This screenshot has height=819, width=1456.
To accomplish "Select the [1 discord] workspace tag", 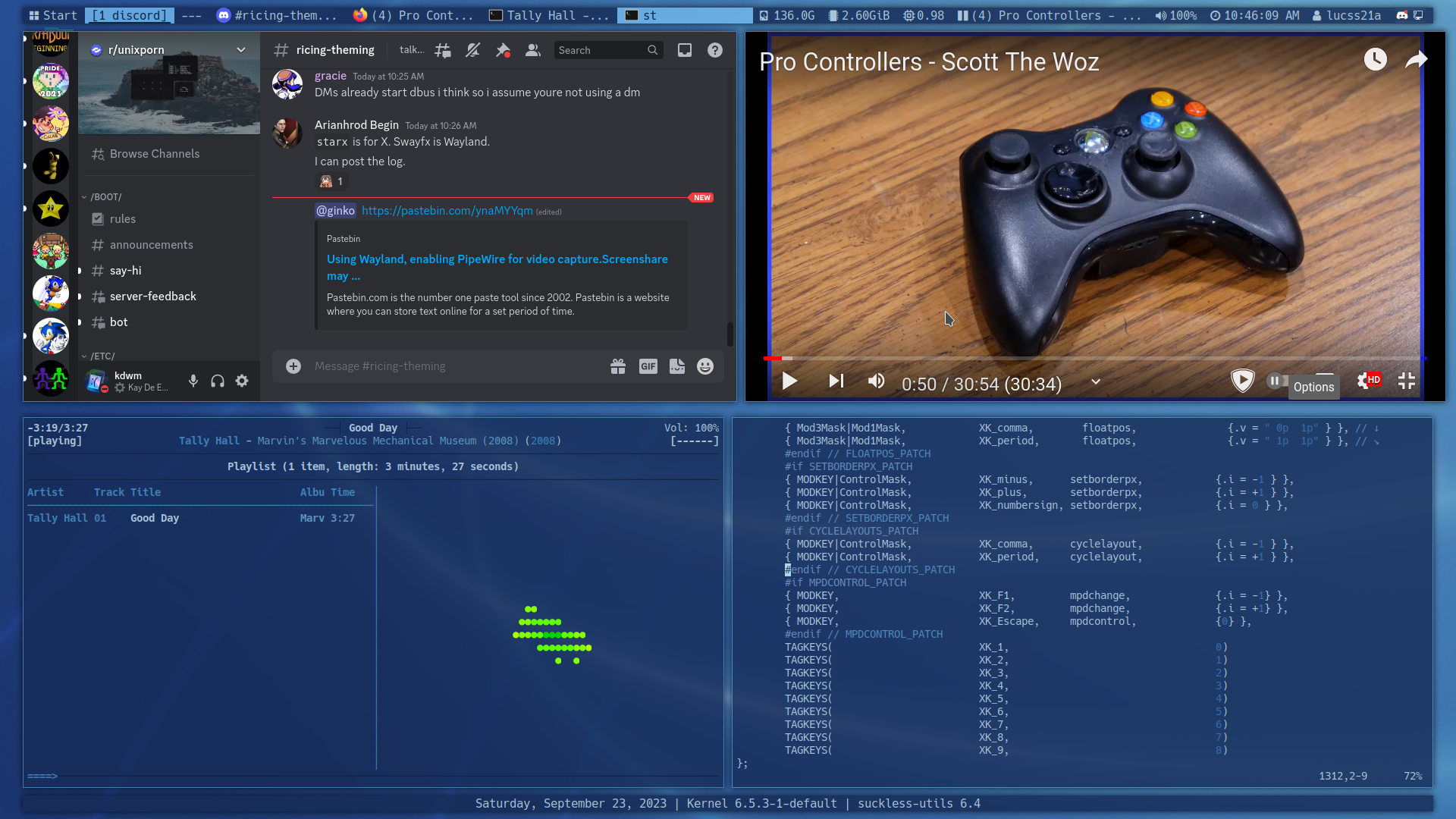I will tap(129, 15).
